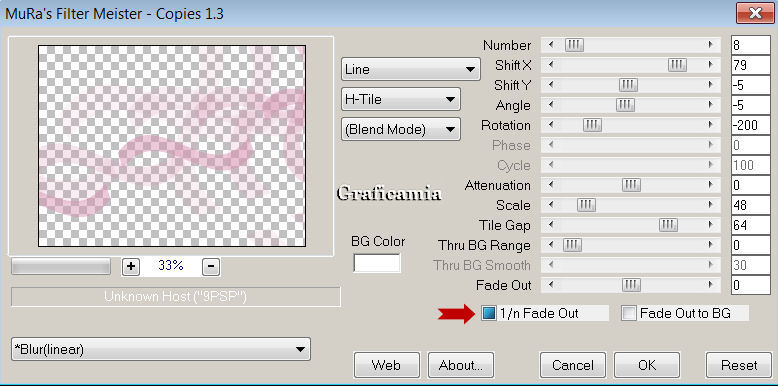Click the Rotation slider right arrow
The image size is (778, 386).
711,125
